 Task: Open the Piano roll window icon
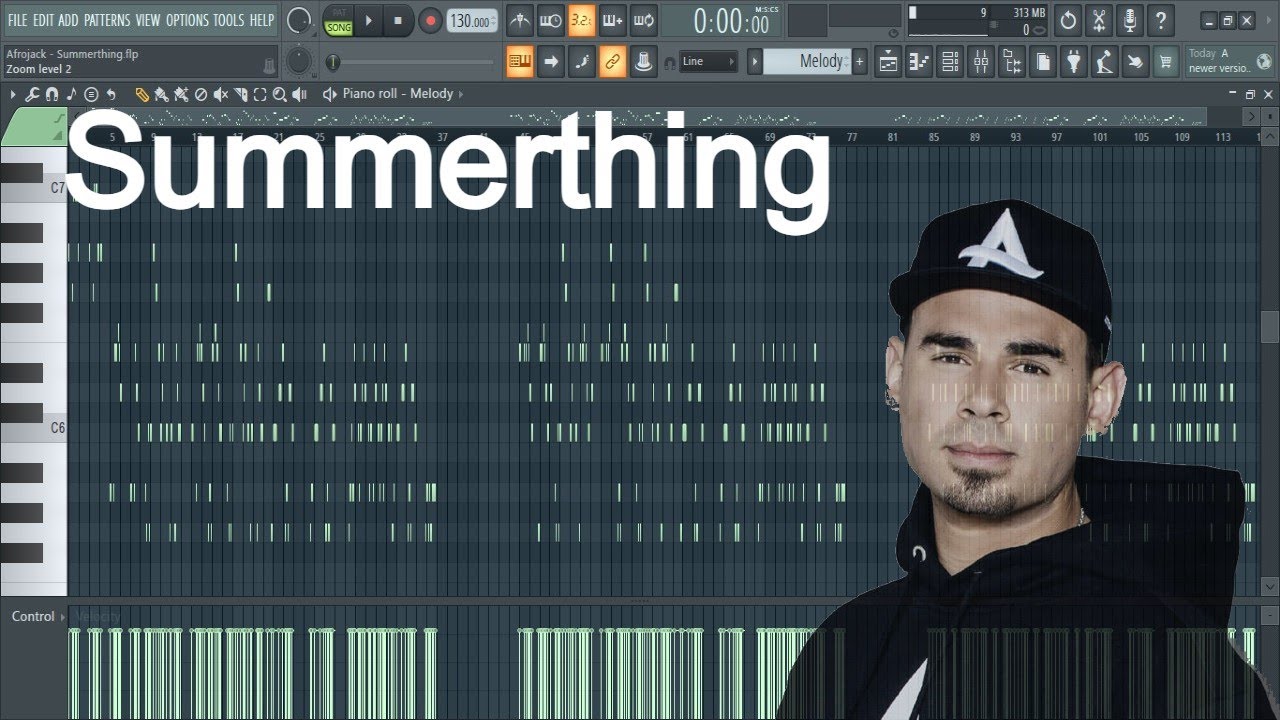(x=919, y=61)
